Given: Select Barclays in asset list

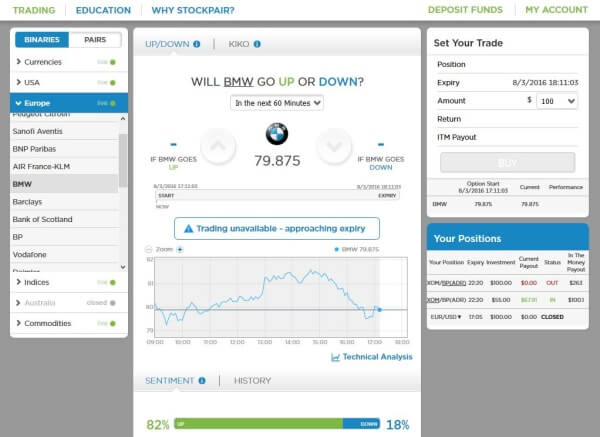Looking at the screenshot, I should (65, 202).
